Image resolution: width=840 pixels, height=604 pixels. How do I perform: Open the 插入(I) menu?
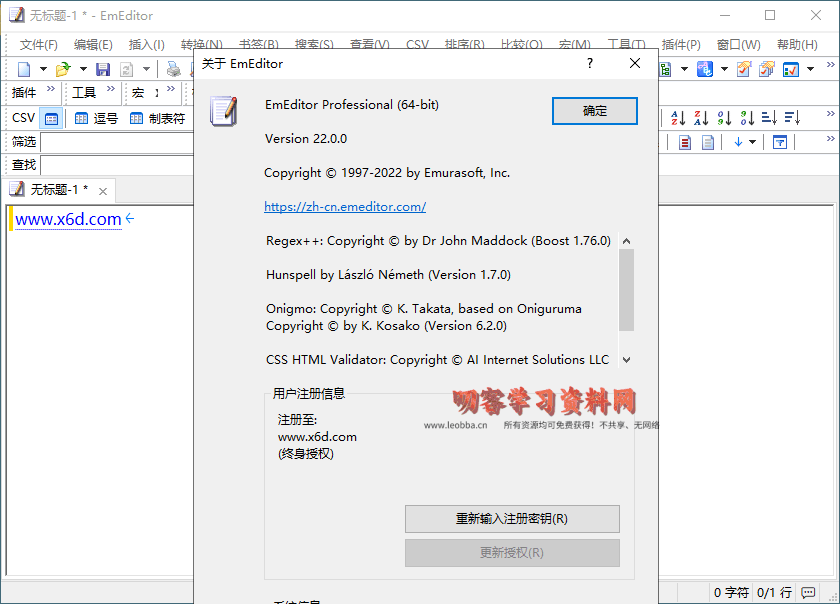pyautogui.click(x=147, y=45)
